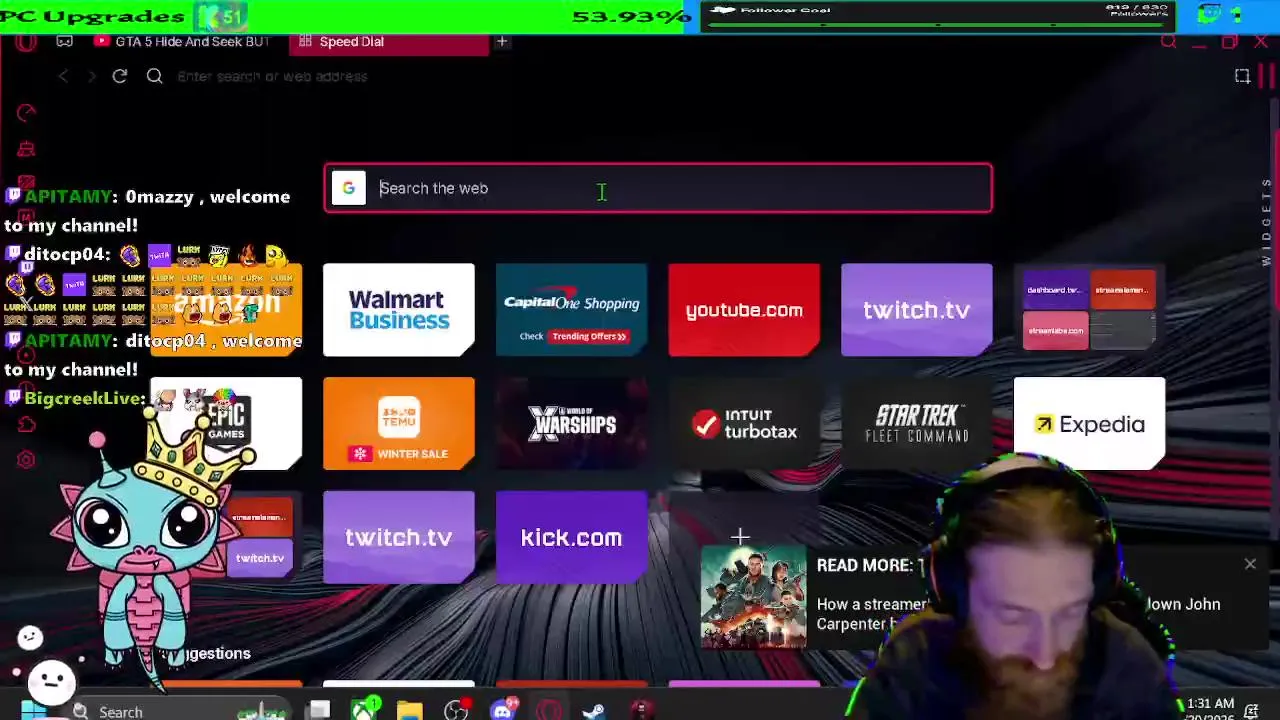The height and width of the screenshot is (720, 1280).
Task: Open the search tabs magnifier icon
Action: coord(1168,42)
